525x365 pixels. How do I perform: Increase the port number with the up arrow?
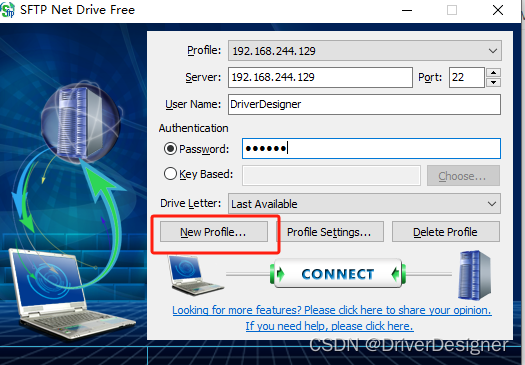click(494, 73)
